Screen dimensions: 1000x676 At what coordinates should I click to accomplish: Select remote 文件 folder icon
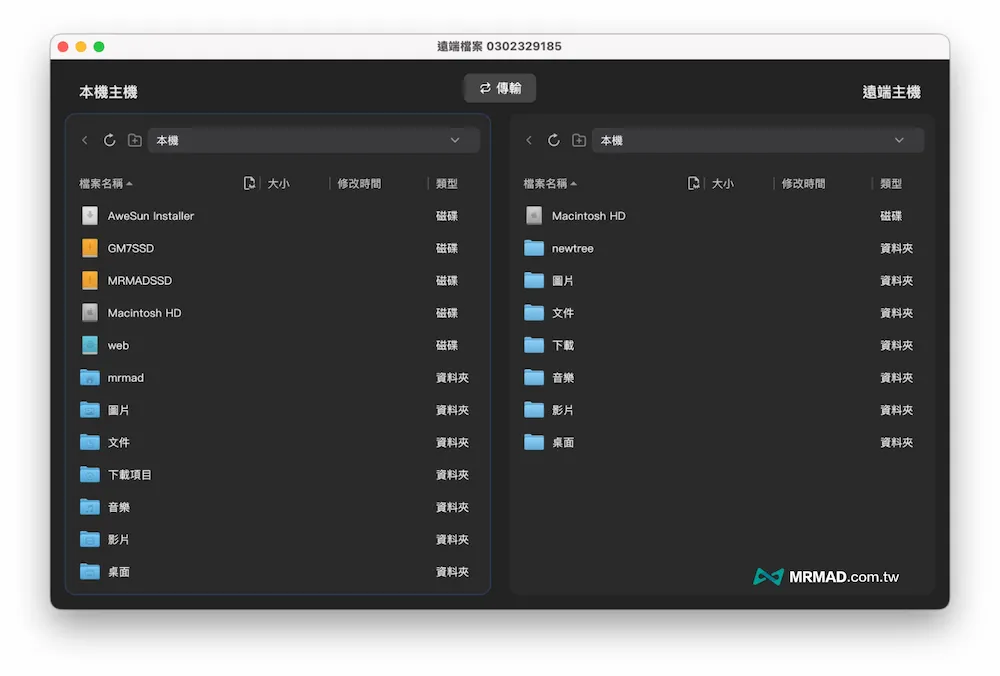click(x=534, y=313)
